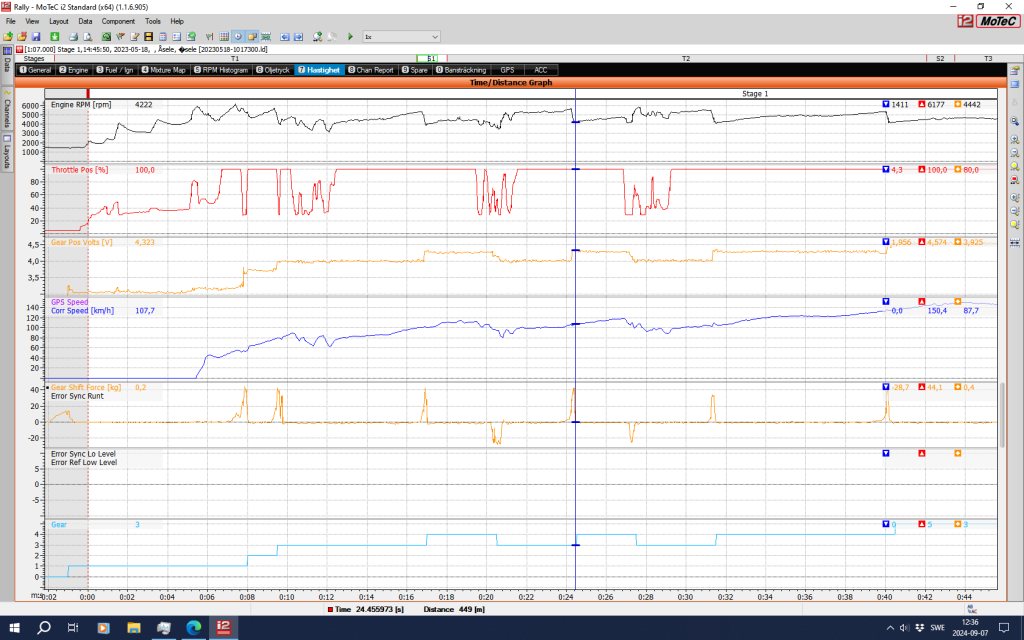
Task: Expand the Data side panel
Action: [x=7, y=65]
